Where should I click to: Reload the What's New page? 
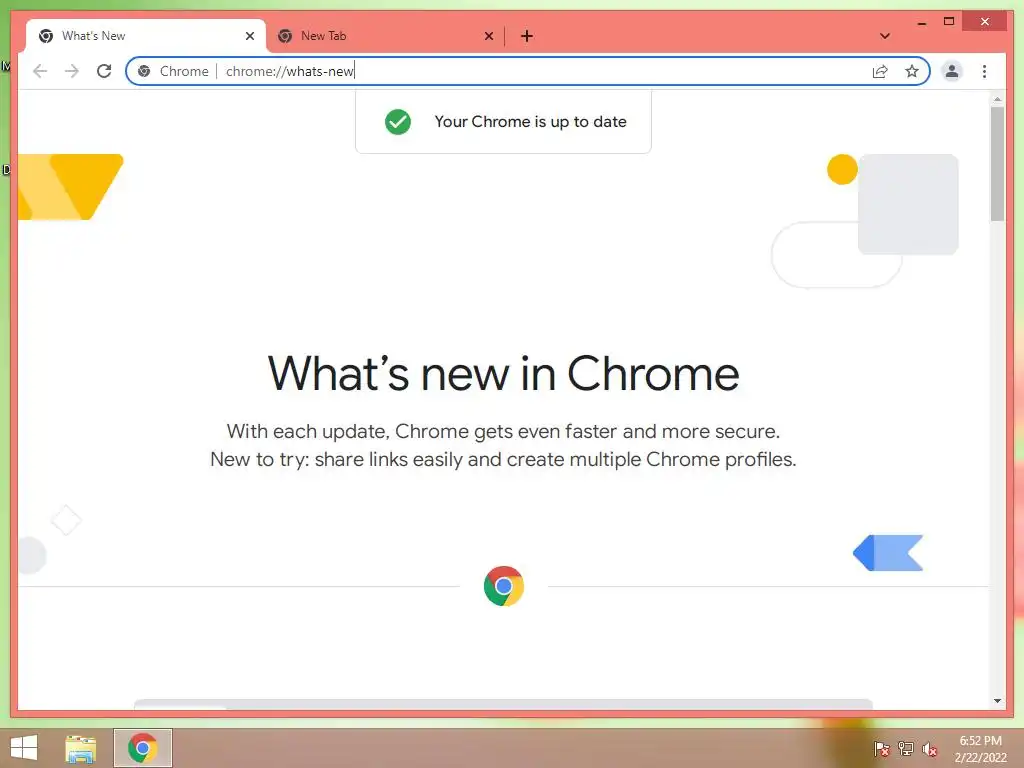point(104,71)
